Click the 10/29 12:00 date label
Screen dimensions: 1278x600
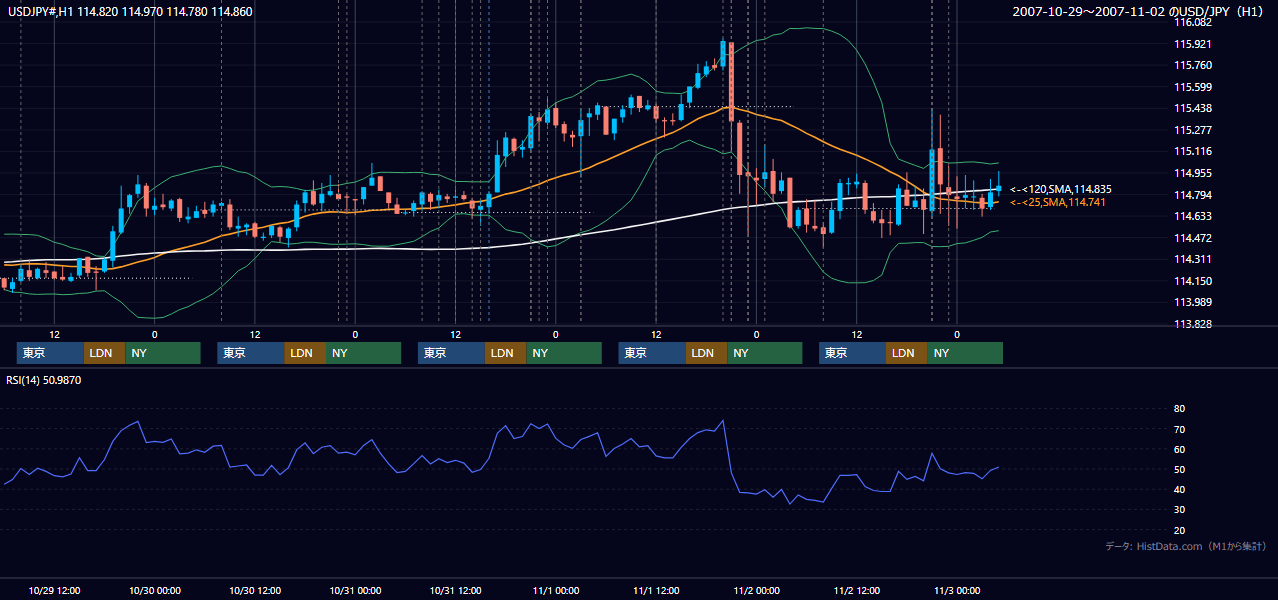click(x=54, y=590)
